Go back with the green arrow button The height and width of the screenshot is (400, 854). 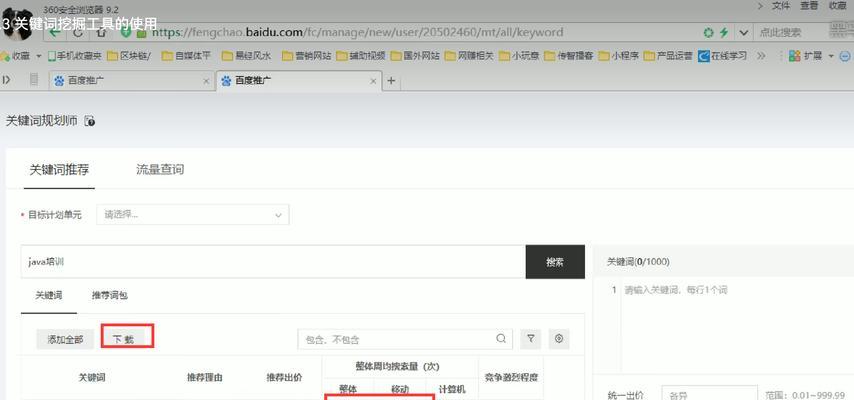pos(55,32)
